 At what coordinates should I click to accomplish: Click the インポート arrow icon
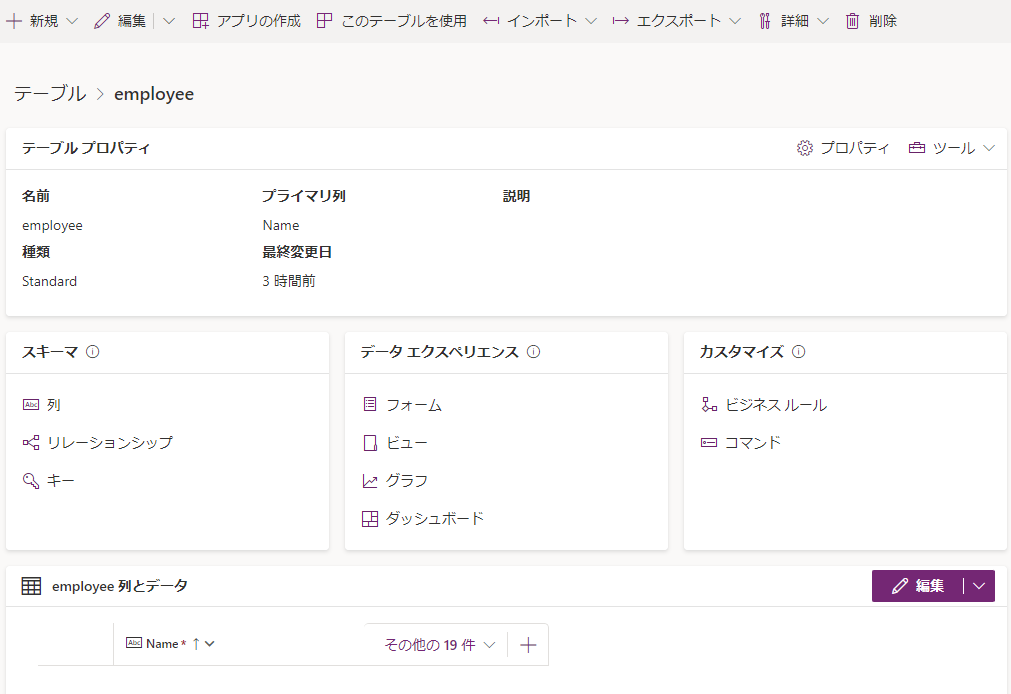point(491,21)
